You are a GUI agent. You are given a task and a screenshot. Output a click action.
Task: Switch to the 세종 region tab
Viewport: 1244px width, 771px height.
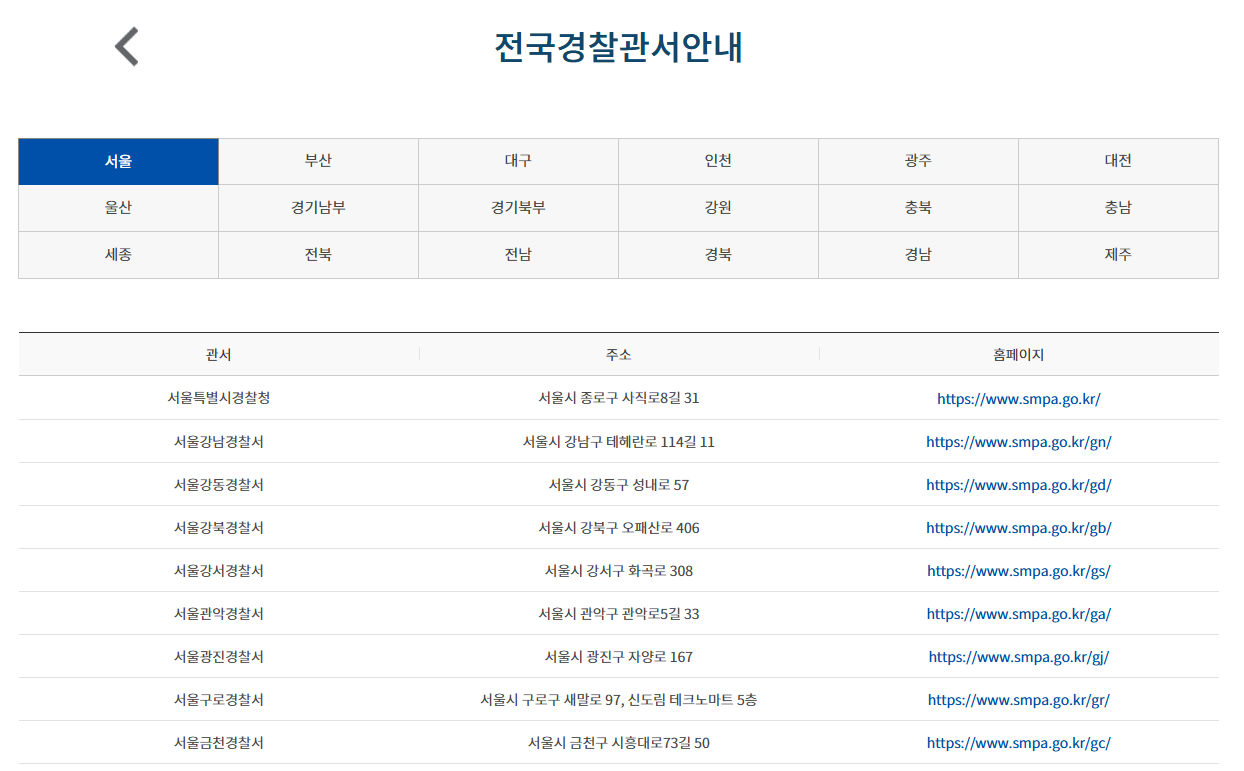click(118, 254)
